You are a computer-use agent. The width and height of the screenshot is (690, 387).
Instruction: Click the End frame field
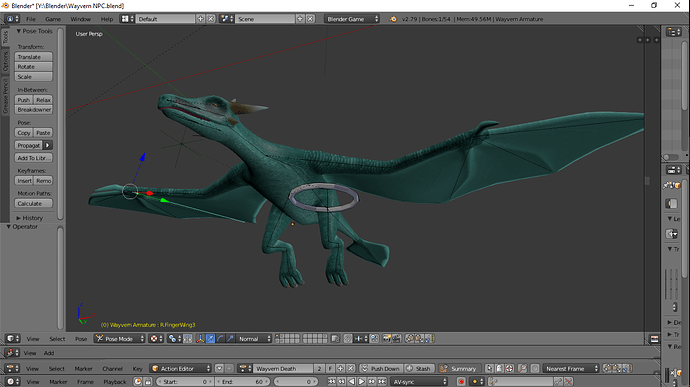point(243,382)
